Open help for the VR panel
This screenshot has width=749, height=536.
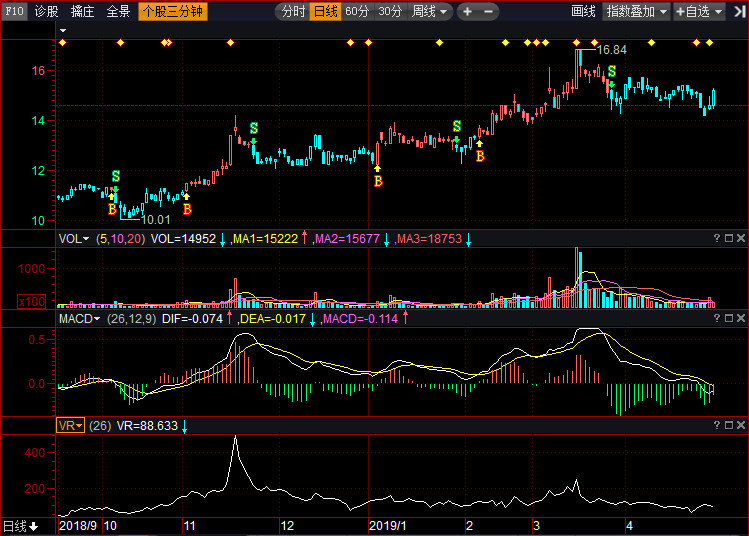(717, 425)
